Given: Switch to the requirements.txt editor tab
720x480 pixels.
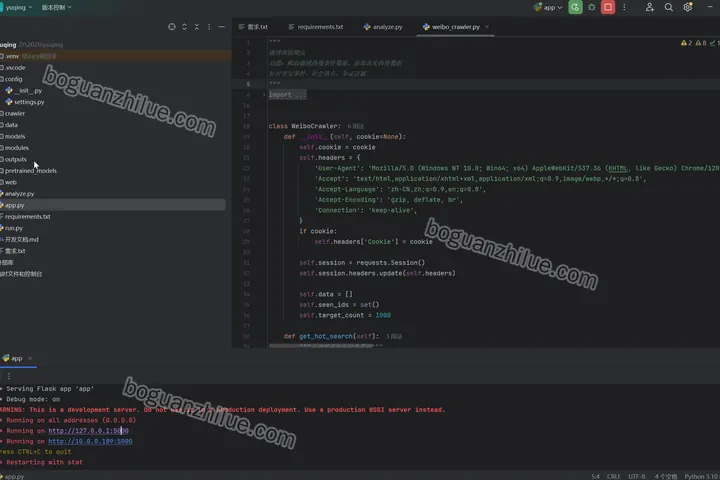Looking at the screenshot, I should click(x=315, y=27).
